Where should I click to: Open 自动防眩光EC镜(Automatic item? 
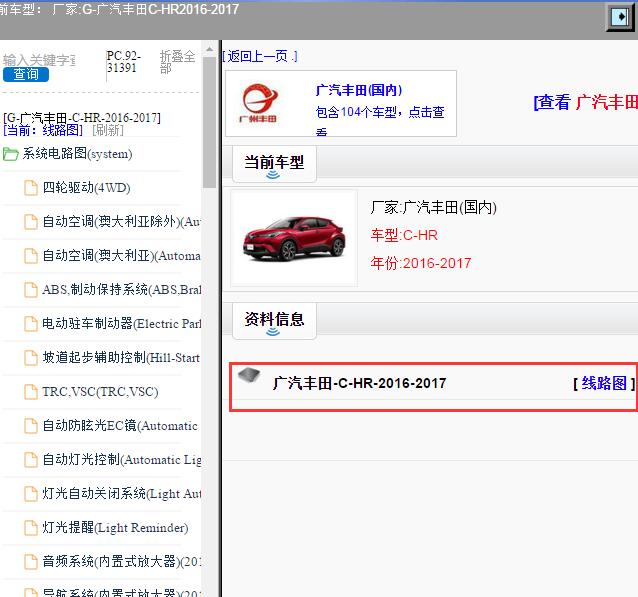pos(120,426)
